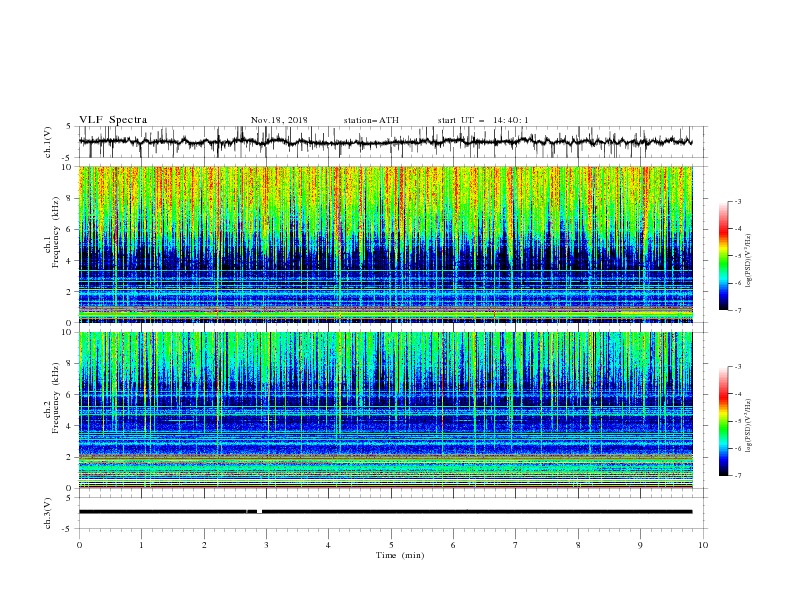Click time axis tick label "9"
The image size is (792, 612).
(640, 545)
